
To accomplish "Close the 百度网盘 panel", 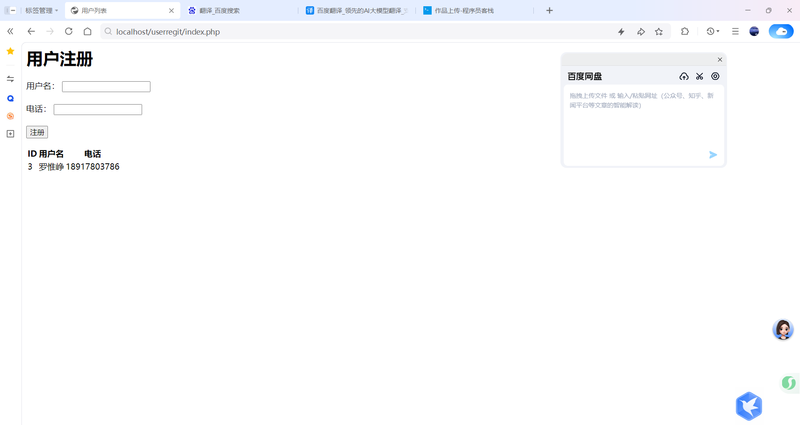I will pos(720,60).
